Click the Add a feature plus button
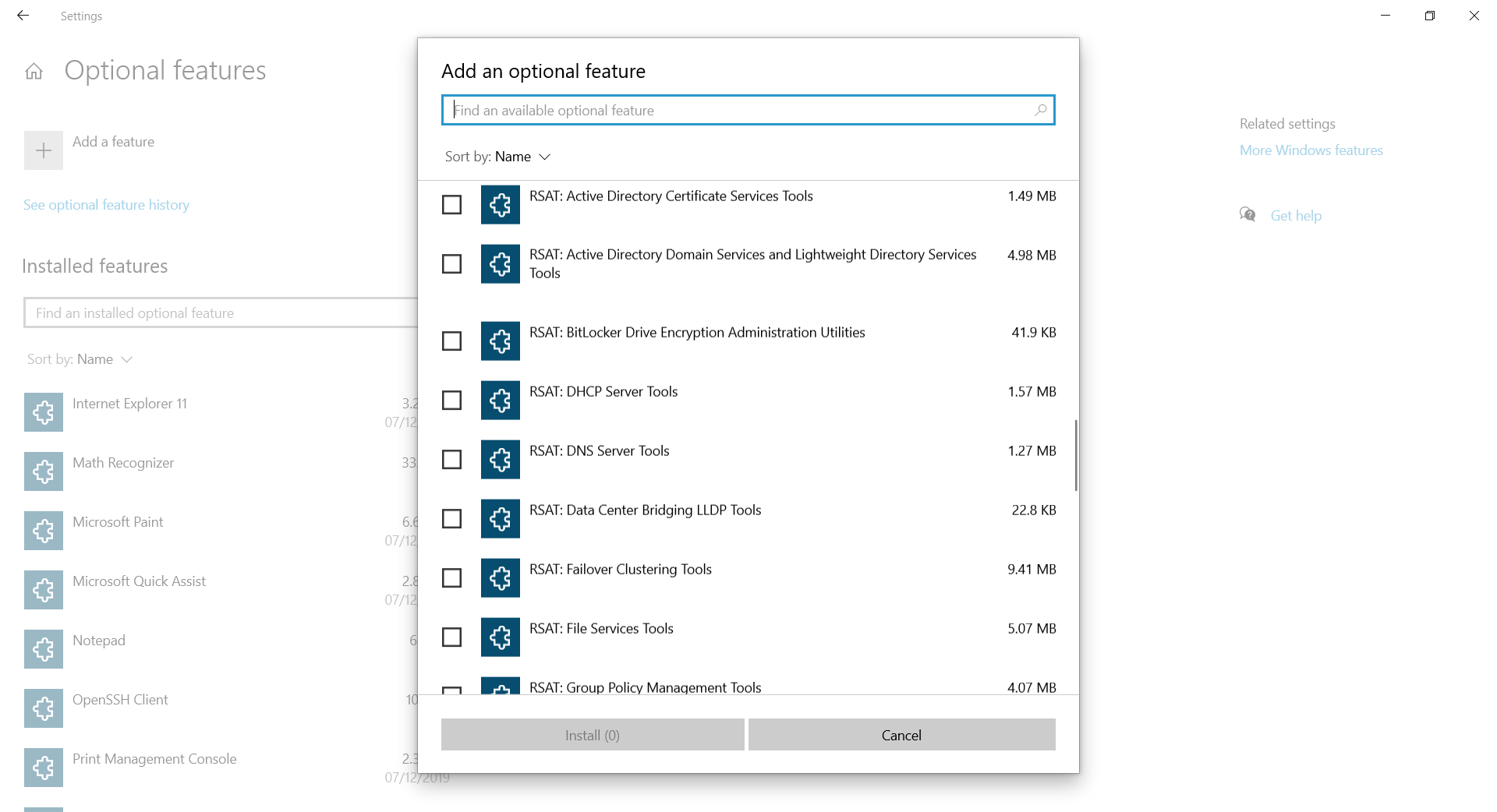The width and height of the screenshot is (1497, 812). (x=43, y=150)
